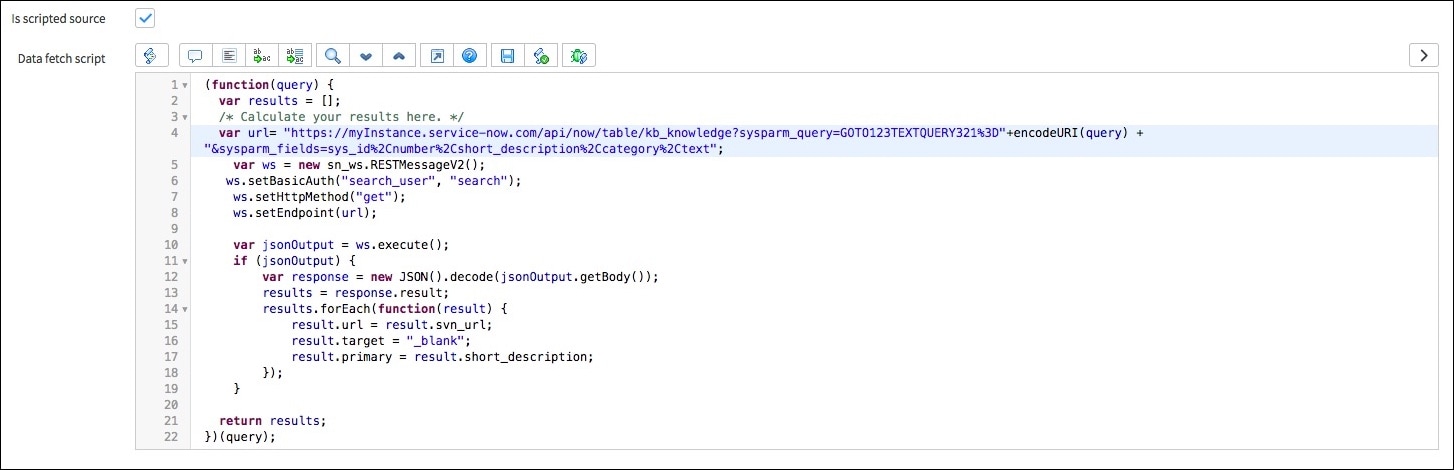The image size is (1454, 470).
Task: Click the replace icon
Action: 263,56
